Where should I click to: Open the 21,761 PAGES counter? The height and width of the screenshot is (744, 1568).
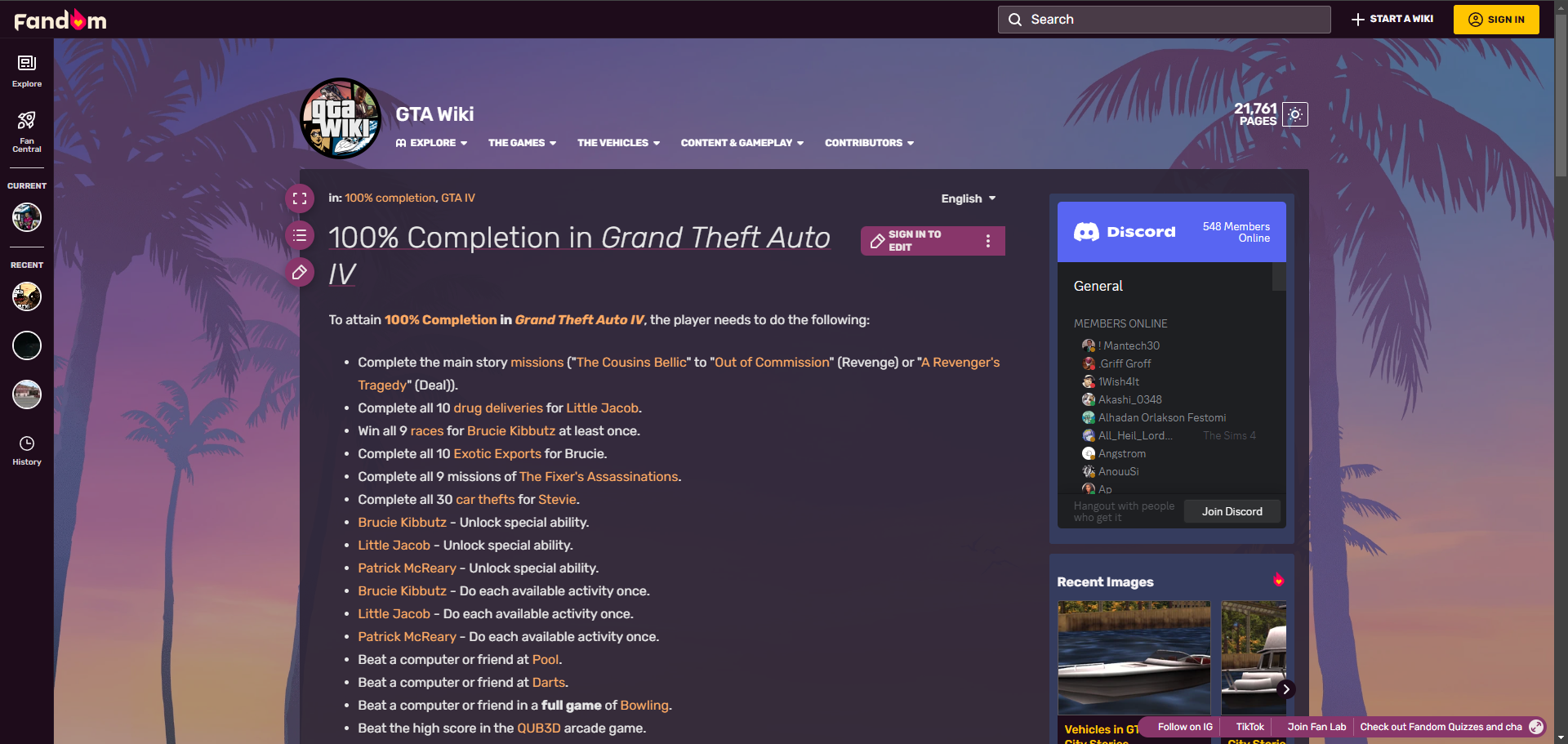coord(1255,114)
